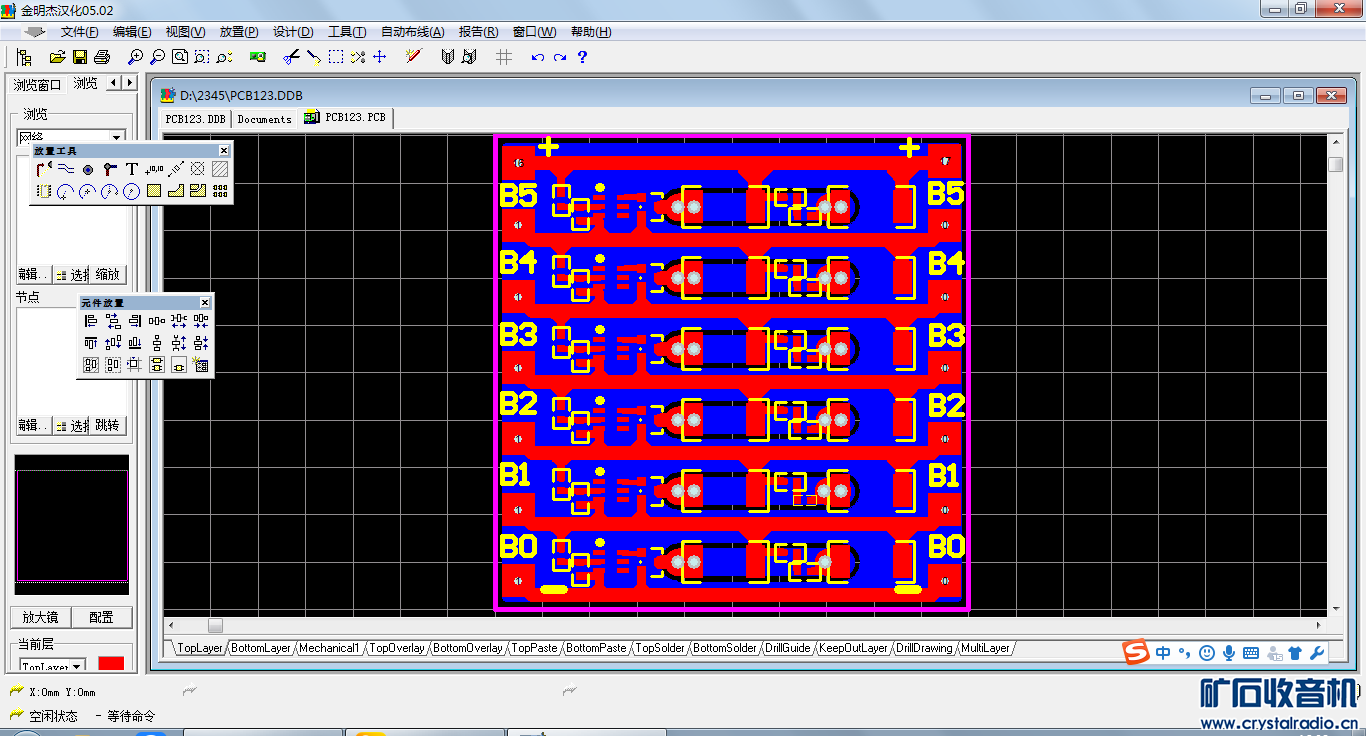This screenshot has width=1366, height=736.
Task: Switch to the PCB123.DDB tab
Action: [x=196, y=119]
